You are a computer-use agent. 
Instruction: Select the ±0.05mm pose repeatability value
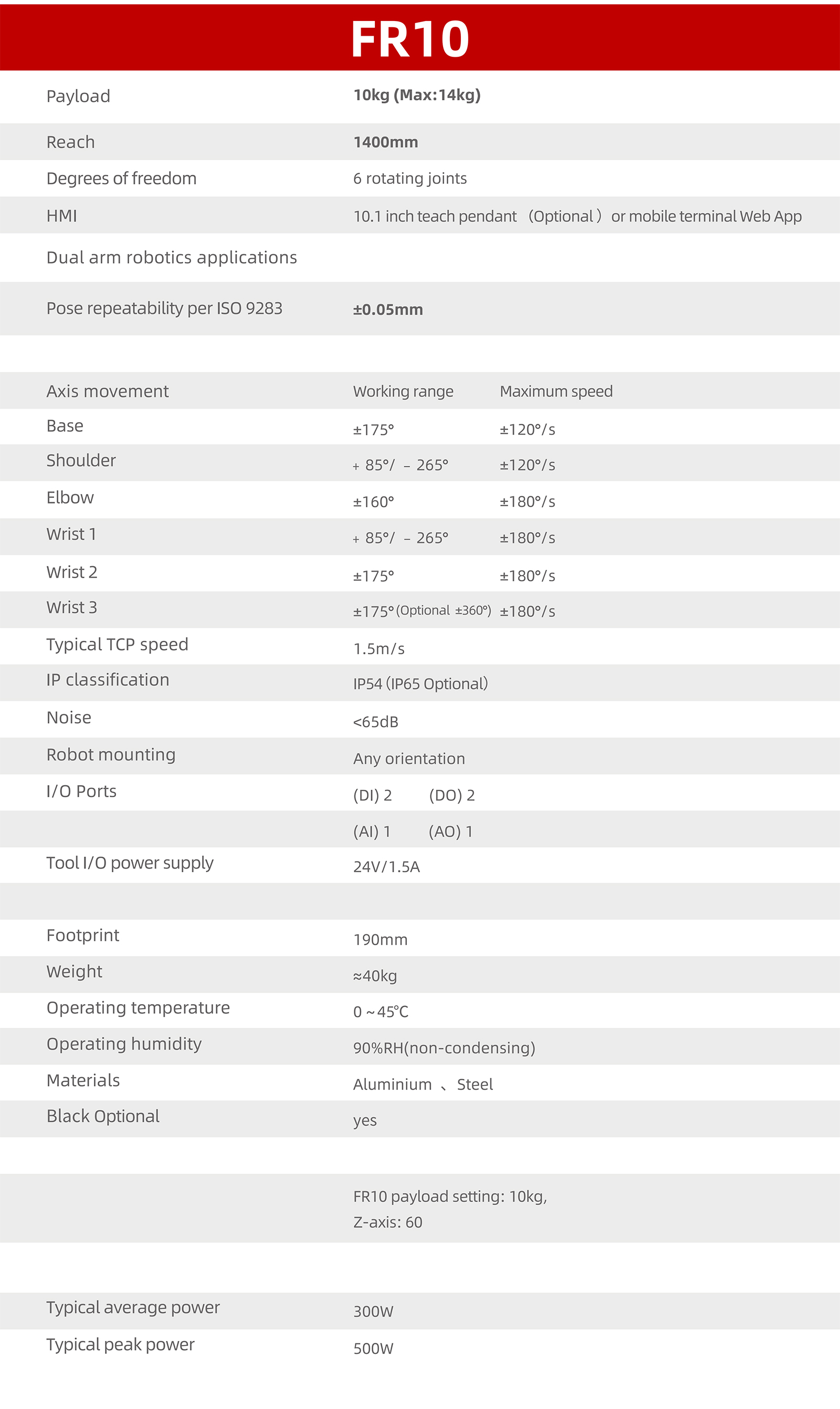pos(388,310)
